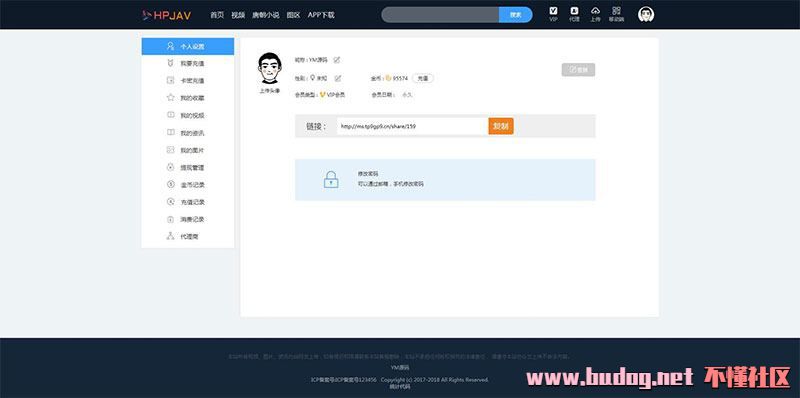Open the novels section in top navigation

coord(266,15)
